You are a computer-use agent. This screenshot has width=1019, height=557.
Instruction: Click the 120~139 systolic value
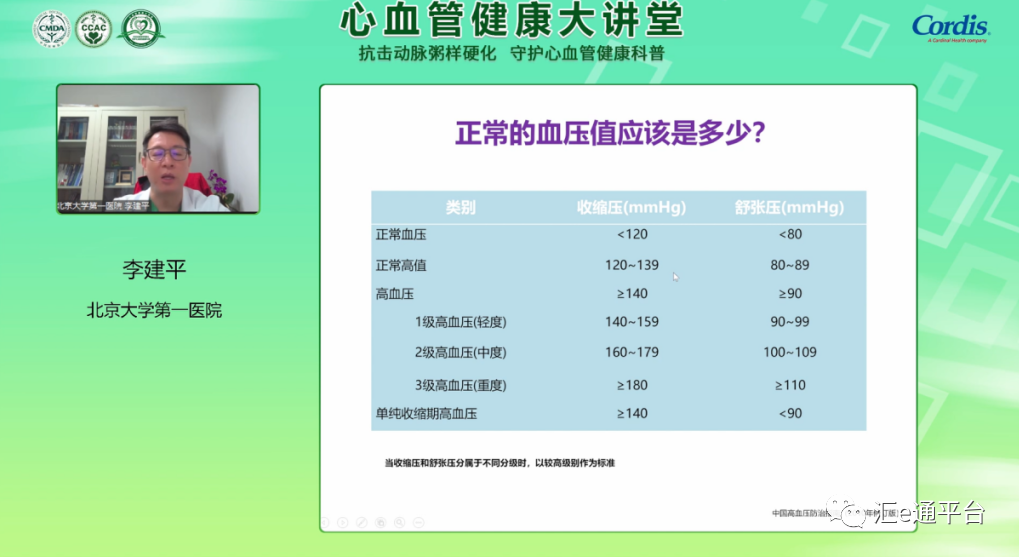[632, 265]
